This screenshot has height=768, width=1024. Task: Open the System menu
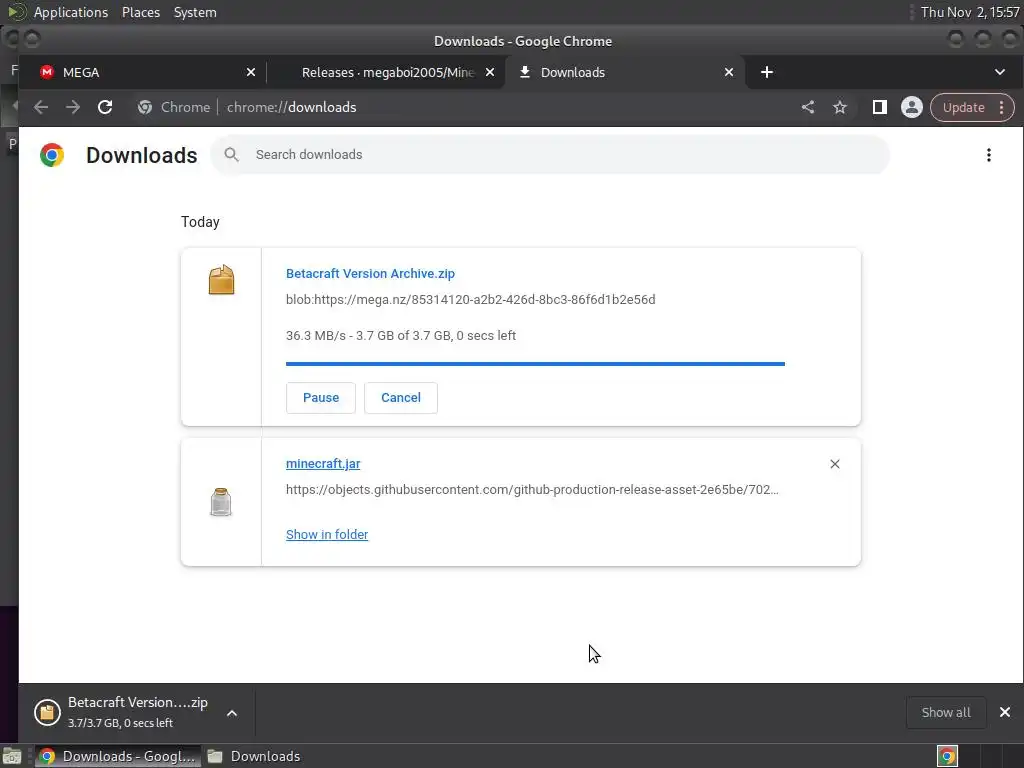point(195,12)
